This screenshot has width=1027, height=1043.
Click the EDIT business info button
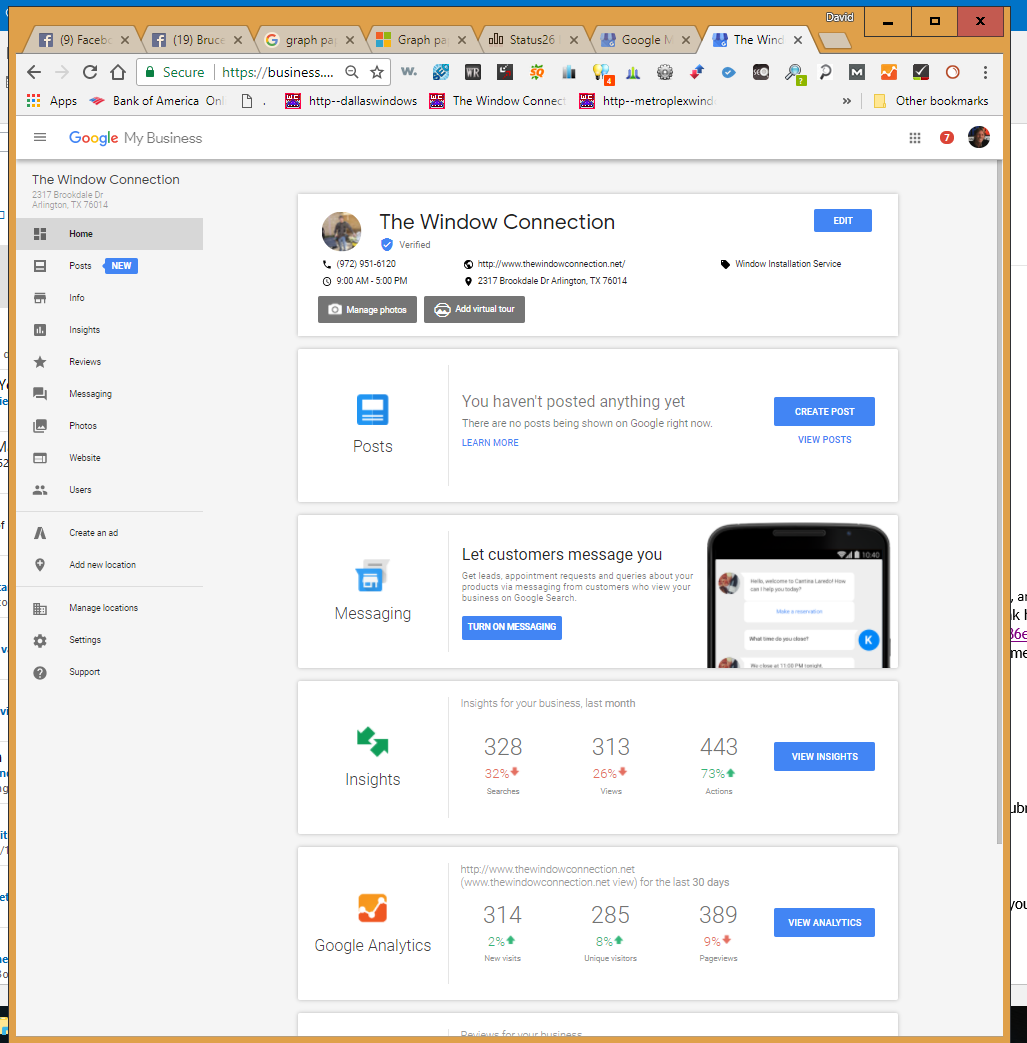click(x=843, y=221)
